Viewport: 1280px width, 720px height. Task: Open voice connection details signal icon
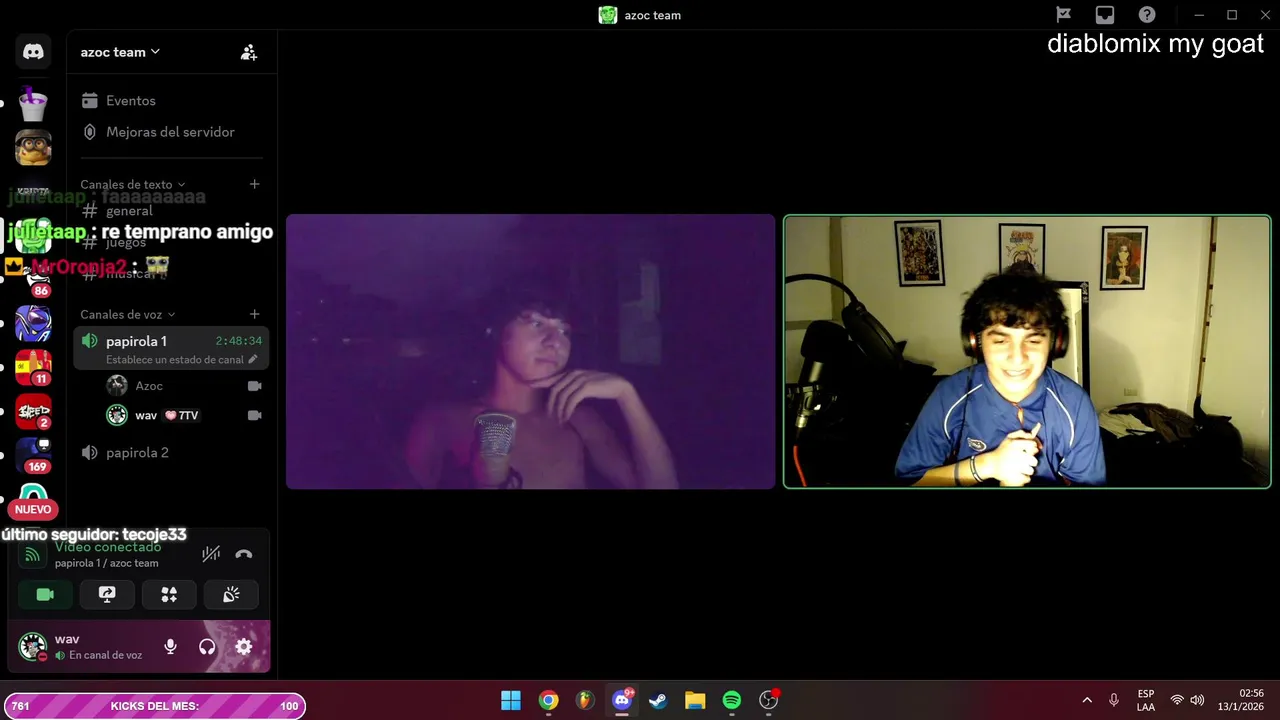[33, 555]
